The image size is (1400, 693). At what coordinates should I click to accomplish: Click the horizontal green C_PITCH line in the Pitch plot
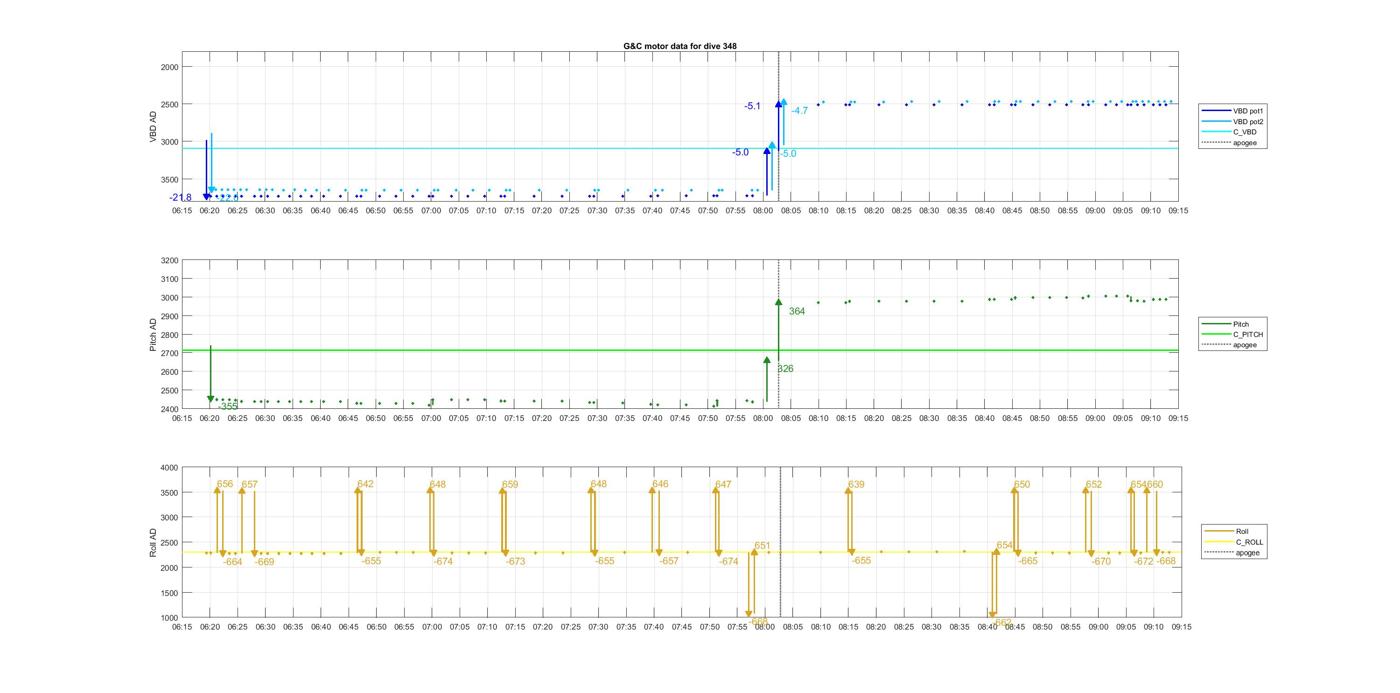(x=680, y=350)
